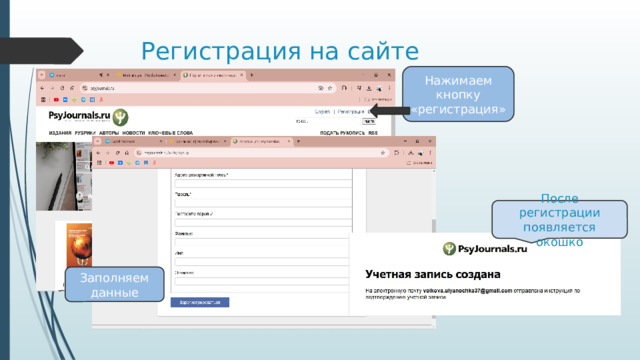
Task: Open red letter A bookmark in homepage window
Action: (101, 100)
